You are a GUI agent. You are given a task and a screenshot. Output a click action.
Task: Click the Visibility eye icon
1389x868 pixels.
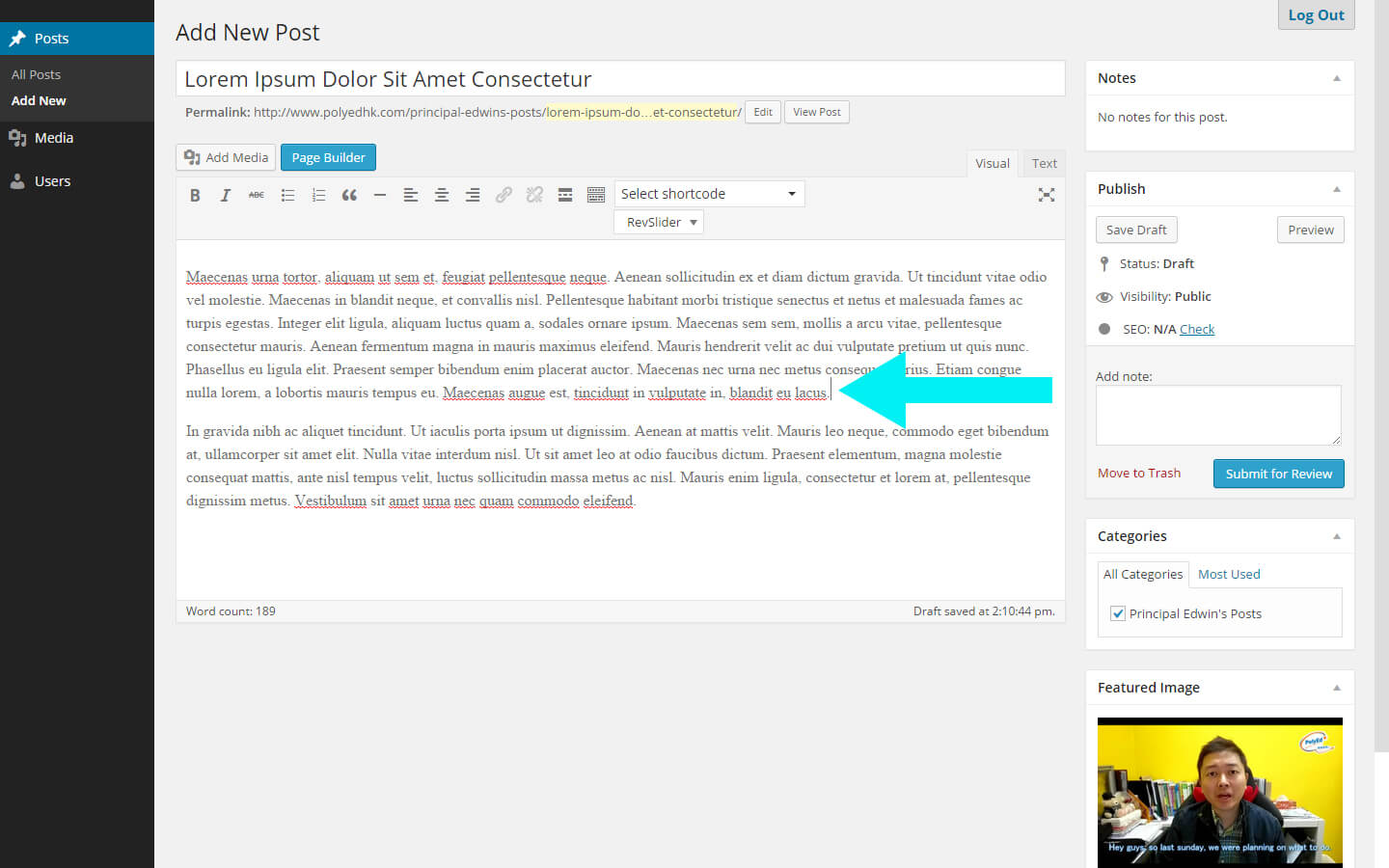tap(1104, 297)
